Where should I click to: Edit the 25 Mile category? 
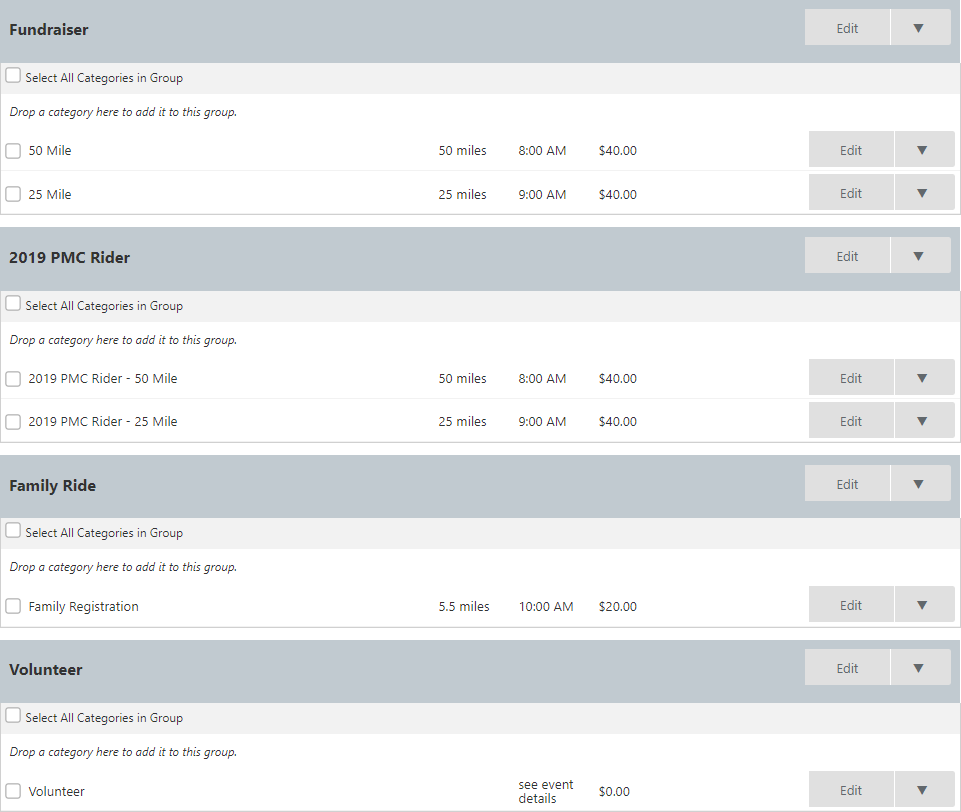coord(851,192)
